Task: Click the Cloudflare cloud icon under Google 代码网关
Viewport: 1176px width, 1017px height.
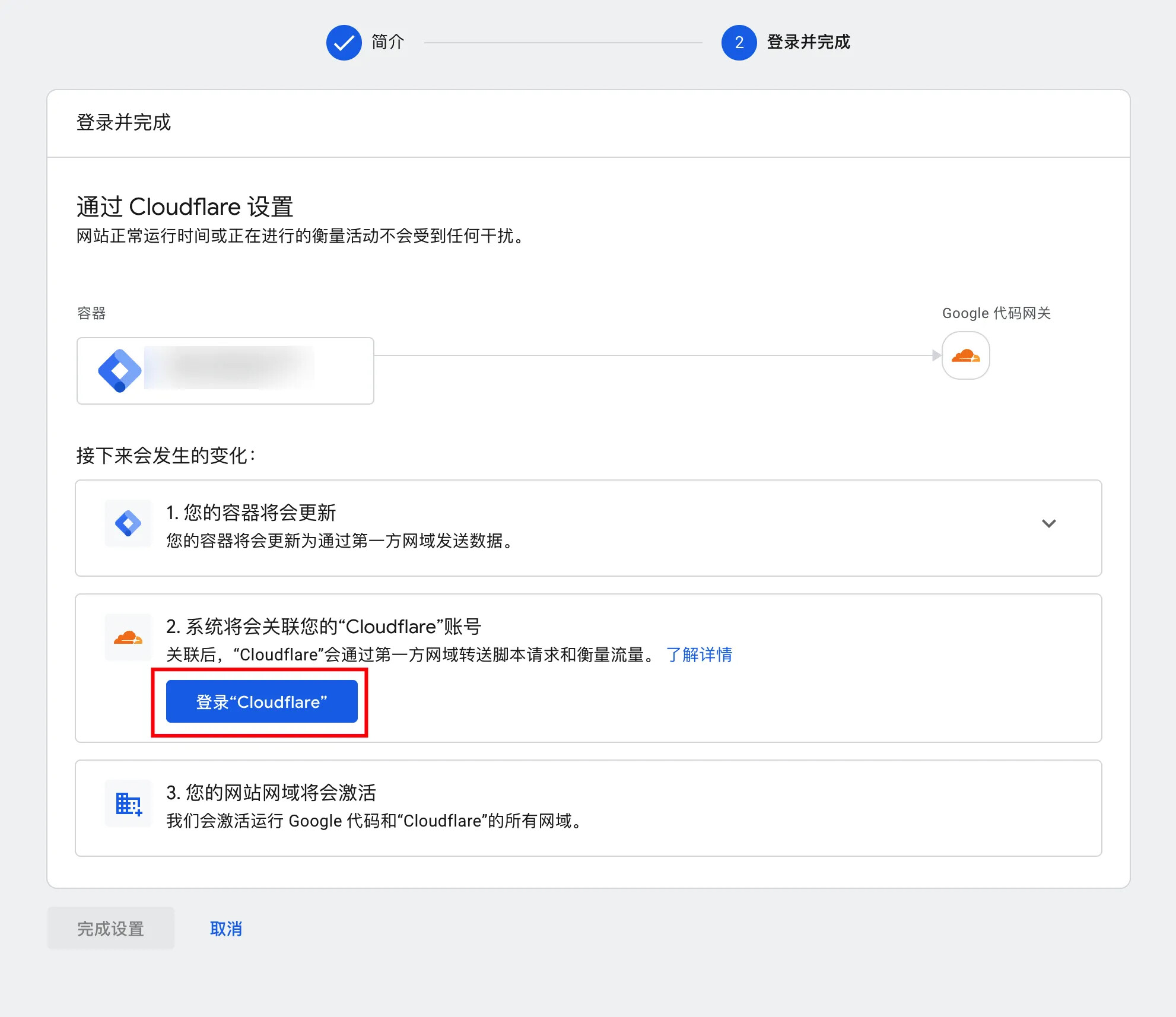Action: click(x=965, y=355)
